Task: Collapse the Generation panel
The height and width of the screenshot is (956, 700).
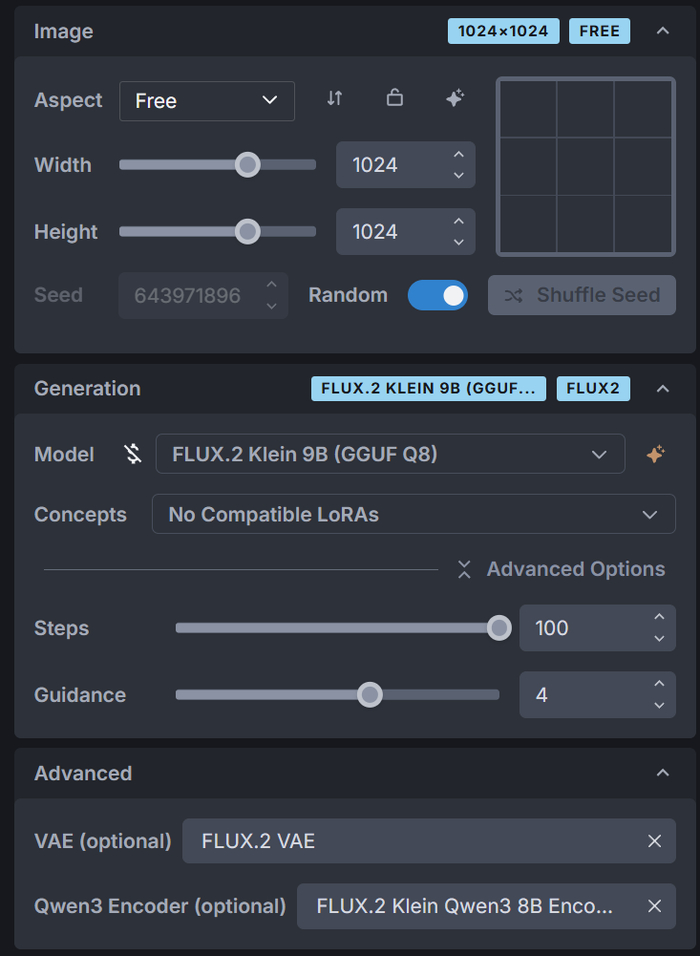Action: click(662, 388)
